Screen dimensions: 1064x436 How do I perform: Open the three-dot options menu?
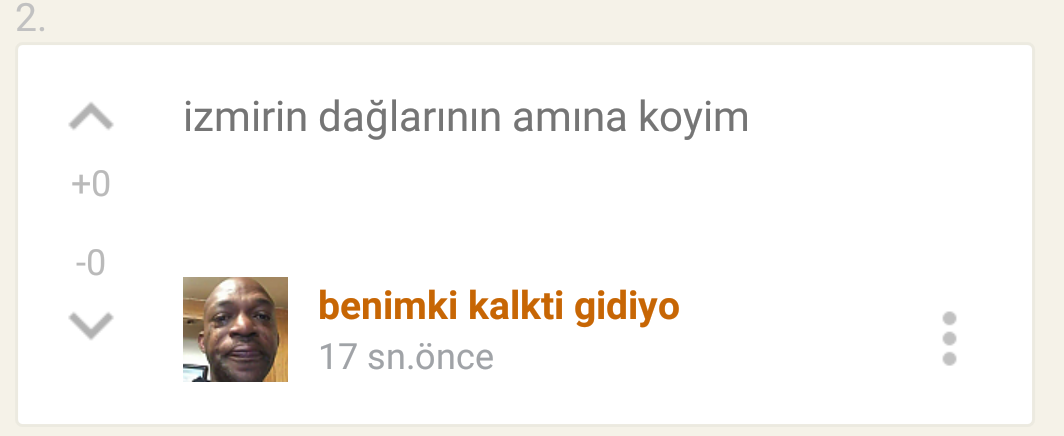point(949,338)
